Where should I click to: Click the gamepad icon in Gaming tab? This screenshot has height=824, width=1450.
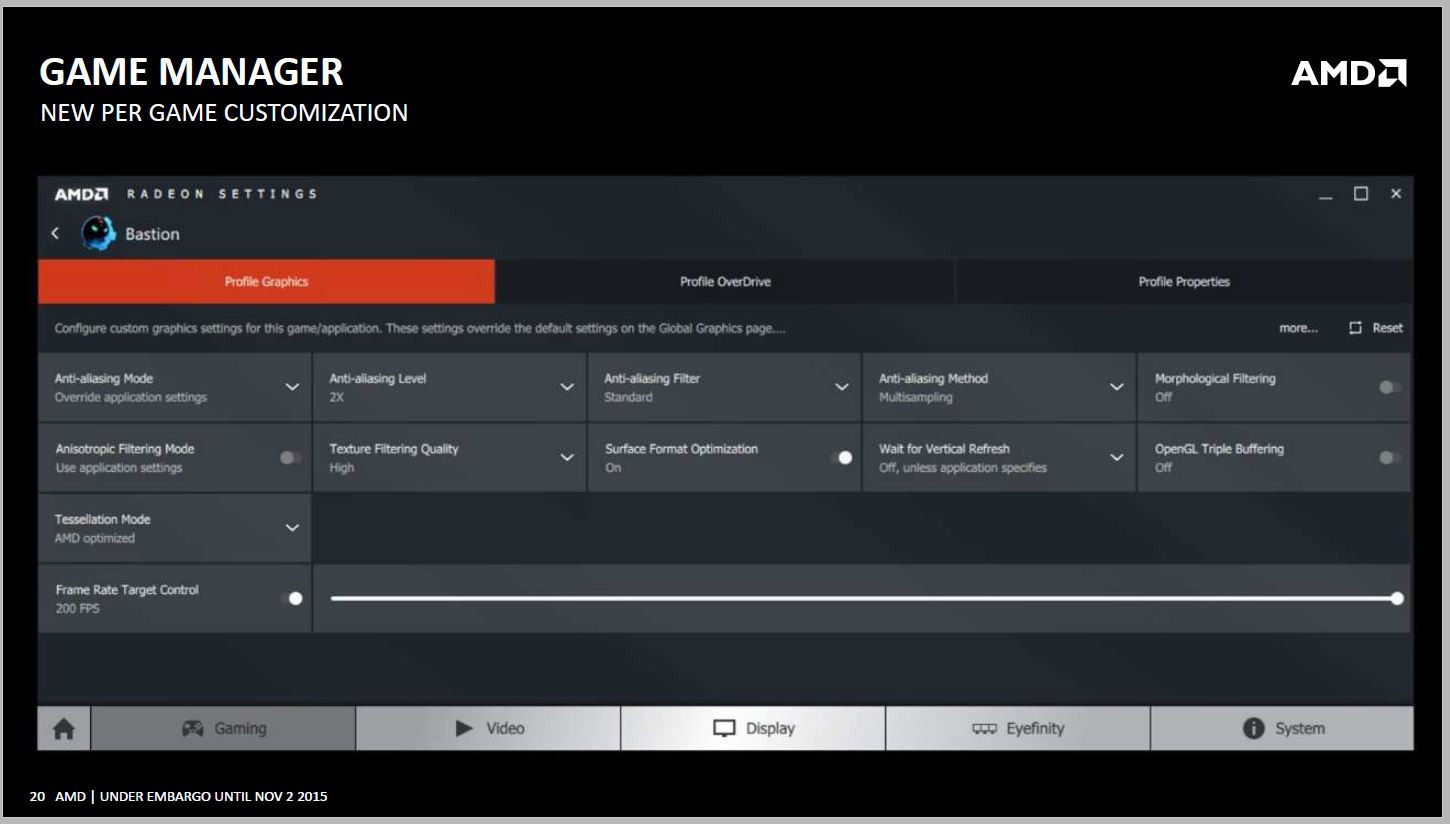(x=192, y=728)
